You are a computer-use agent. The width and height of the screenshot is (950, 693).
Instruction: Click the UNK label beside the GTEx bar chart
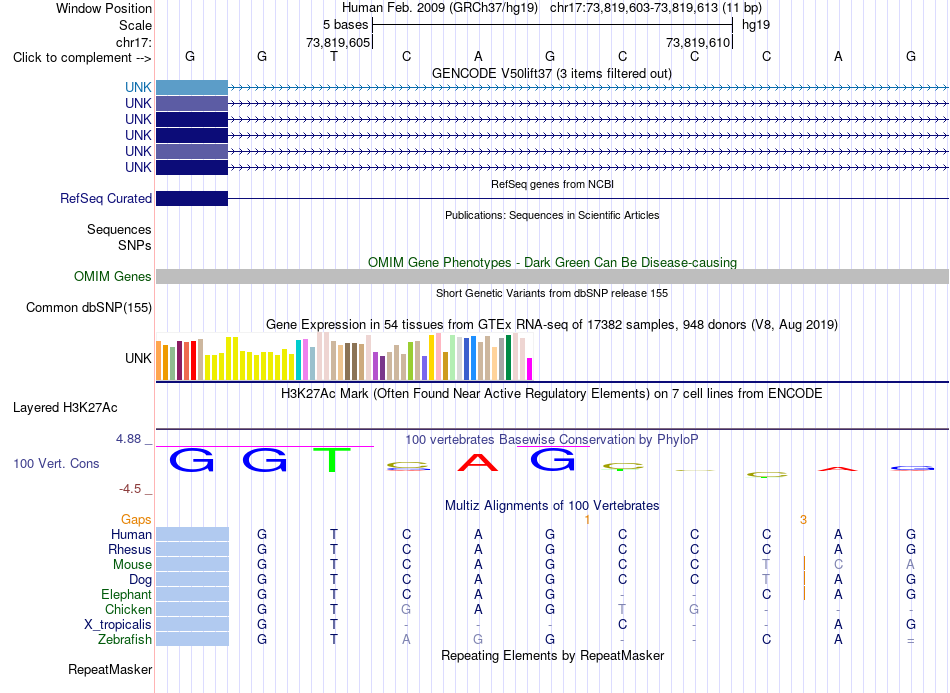coord(138,358)
